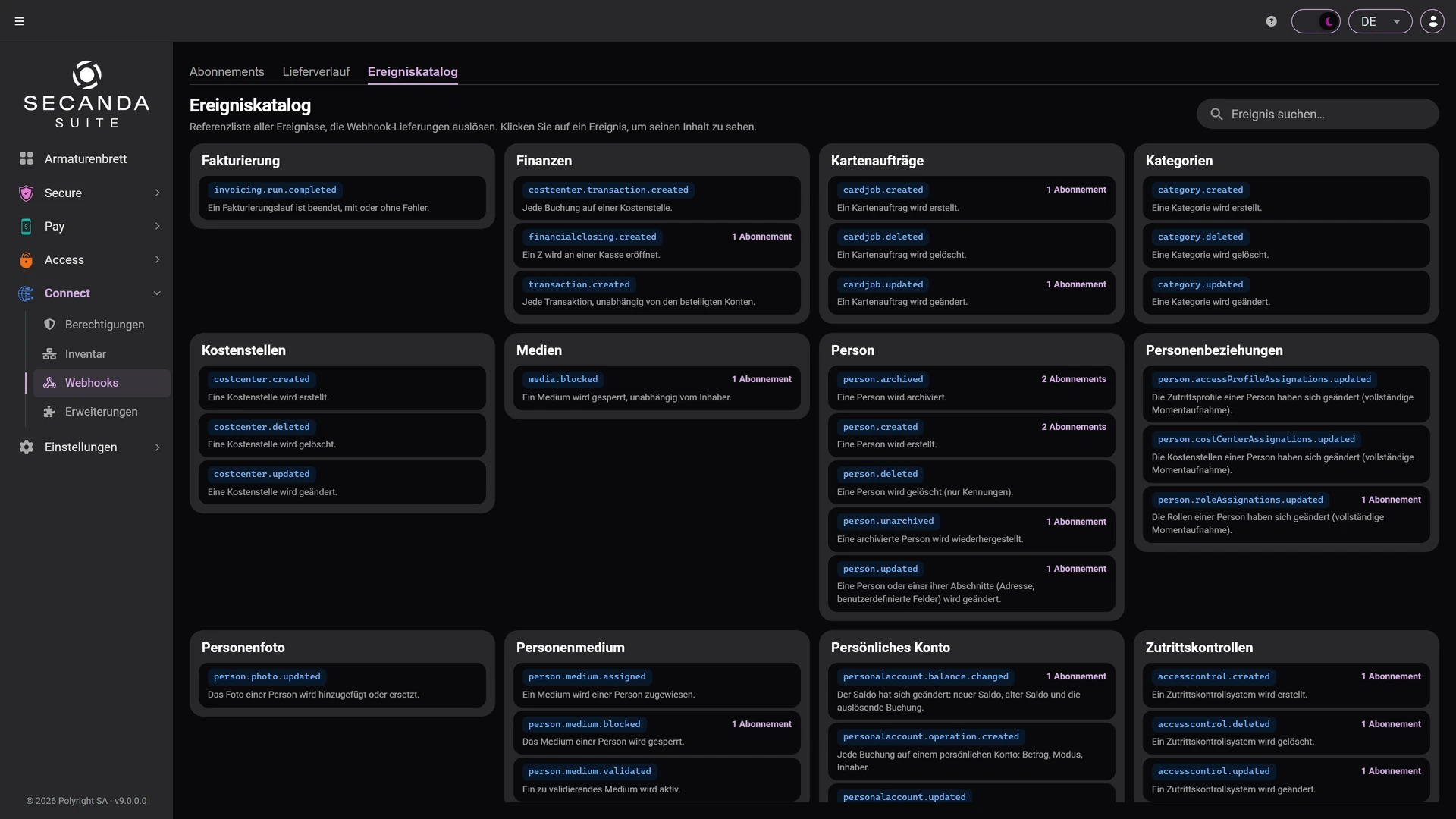Open the invoicing.run.completed event

[342, 198]
